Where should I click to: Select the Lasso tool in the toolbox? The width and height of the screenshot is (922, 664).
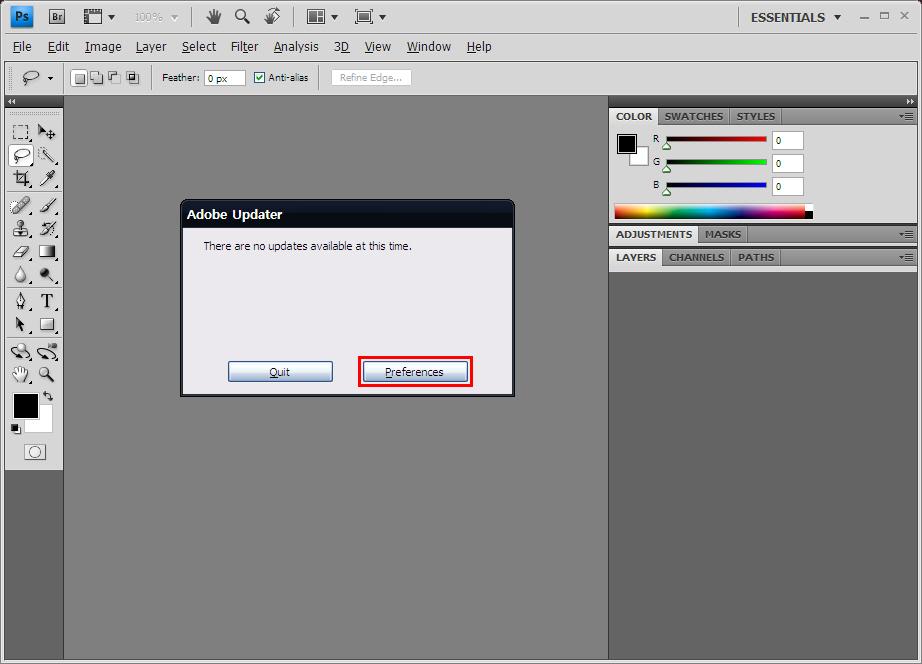click(21, 155)
